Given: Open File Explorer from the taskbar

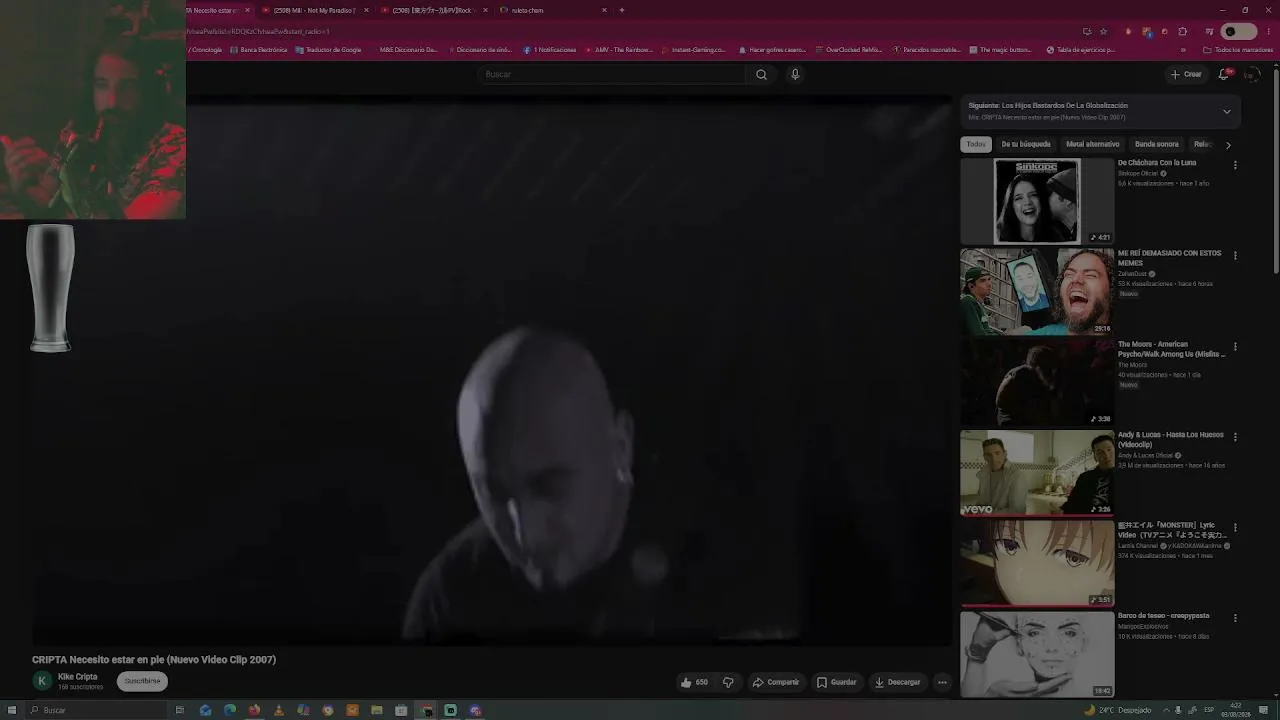Looking at the screenshot, I should [377, 710].
